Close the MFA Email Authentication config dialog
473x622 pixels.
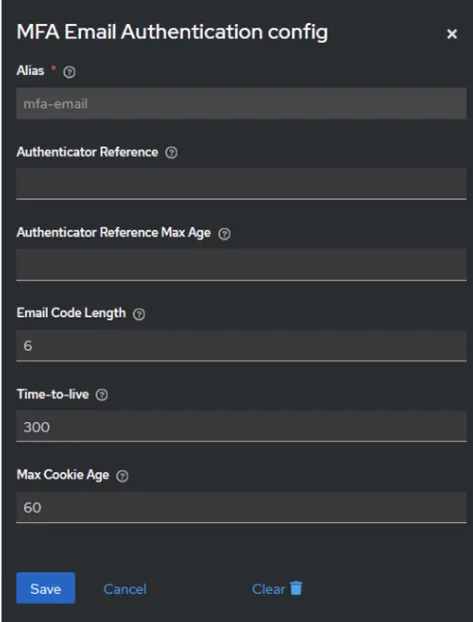click(452, 34)
